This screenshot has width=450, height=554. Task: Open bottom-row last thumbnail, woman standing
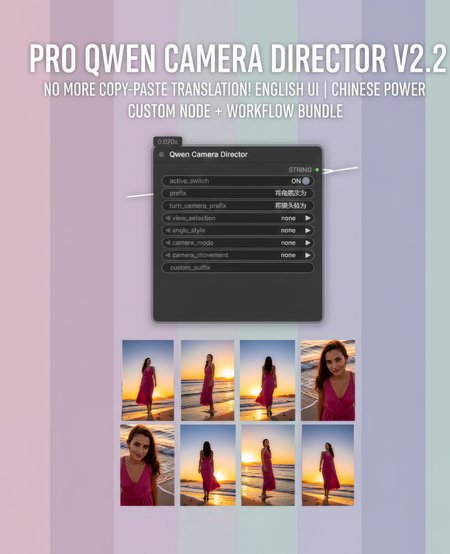point(328,465)
